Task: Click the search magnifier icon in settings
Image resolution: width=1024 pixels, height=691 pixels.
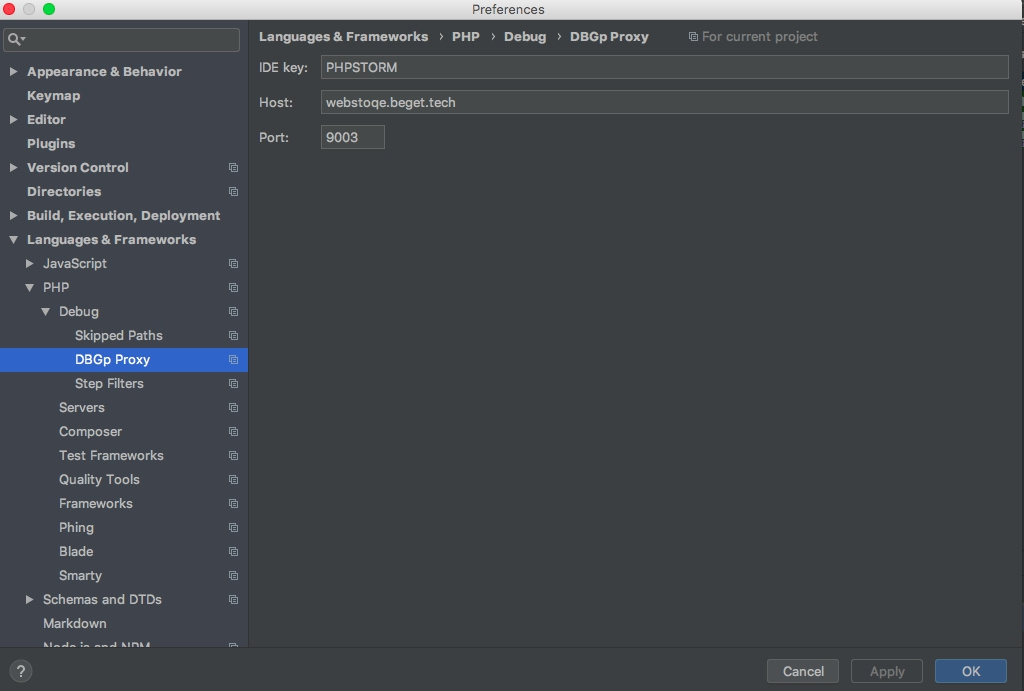Action: (14, 39)
